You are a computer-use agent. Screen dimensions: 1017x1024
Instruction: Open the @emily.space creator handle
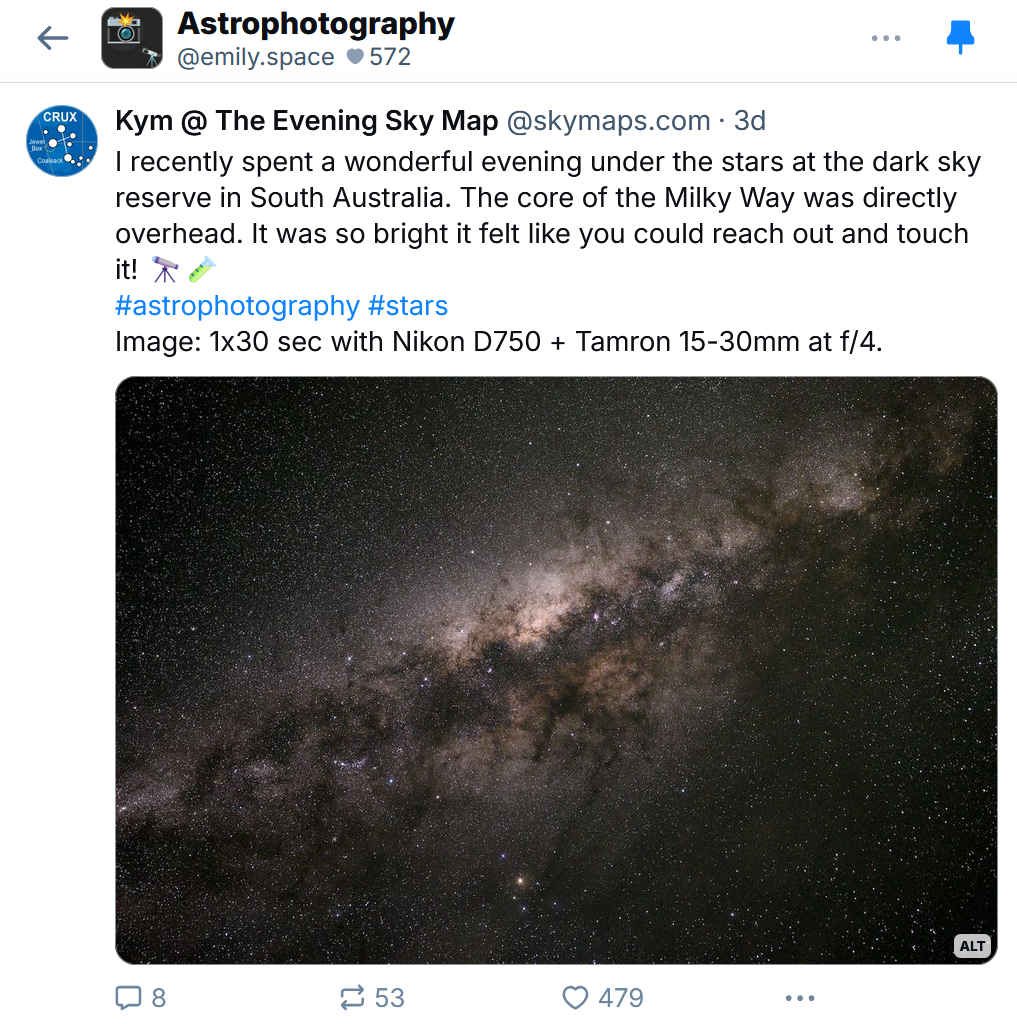pos(256,57)
